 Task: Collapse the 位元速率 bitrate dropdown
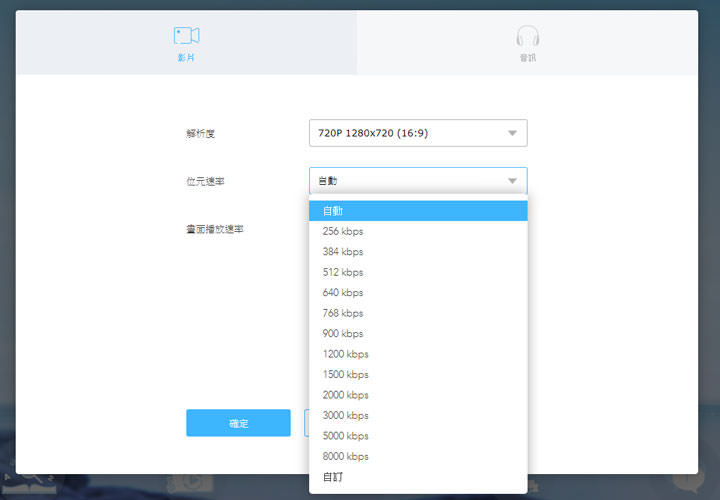coord(418,181)
